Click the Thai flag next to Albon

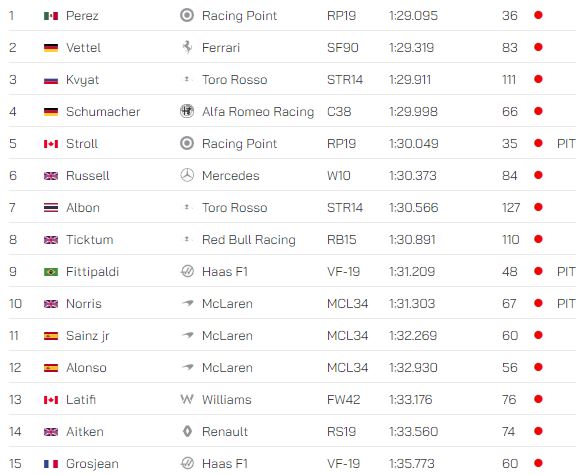tap(51, 208)
